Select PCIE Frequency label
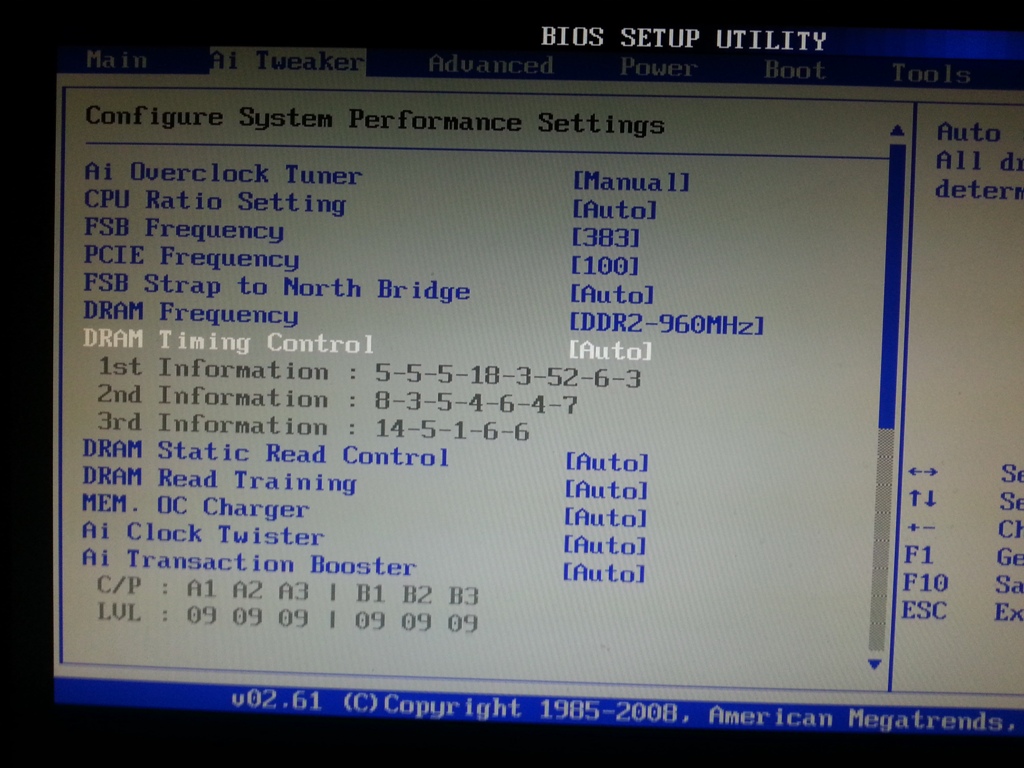The height and width of the screenshot is (768, 1024). pos(191,257)
